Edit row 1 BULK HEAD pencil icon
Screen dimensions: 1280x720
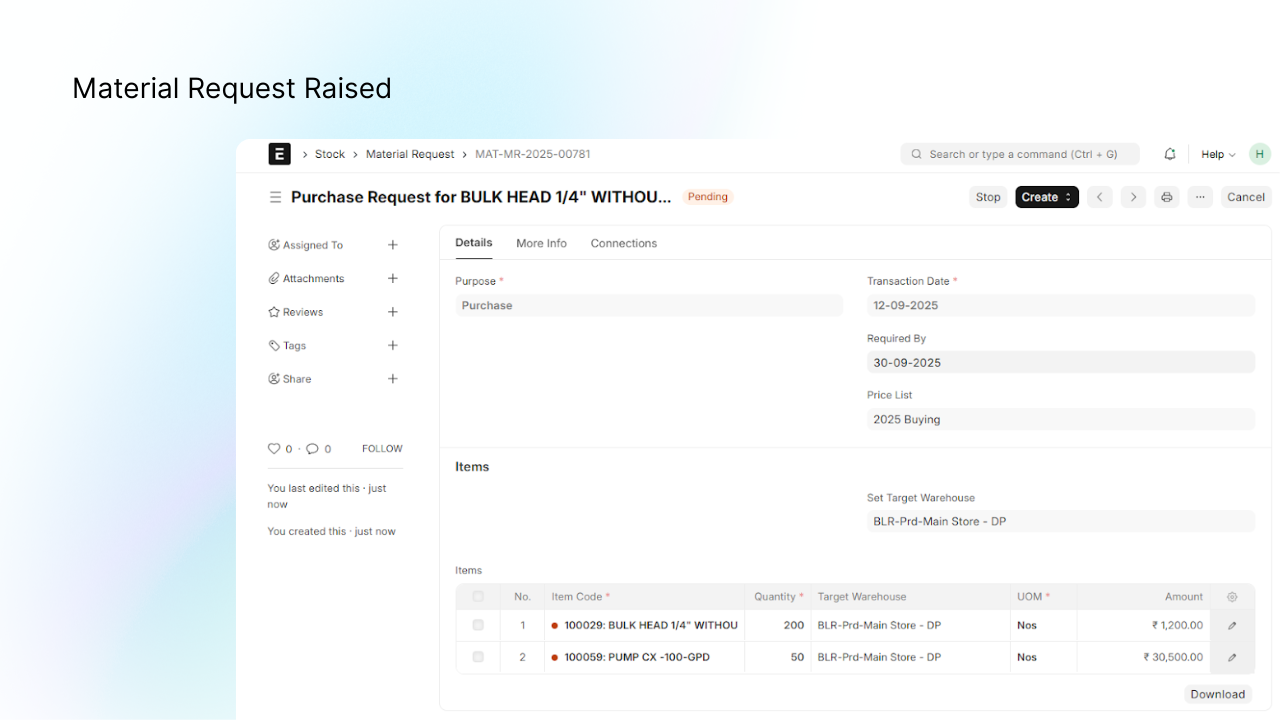[1232, 626]
